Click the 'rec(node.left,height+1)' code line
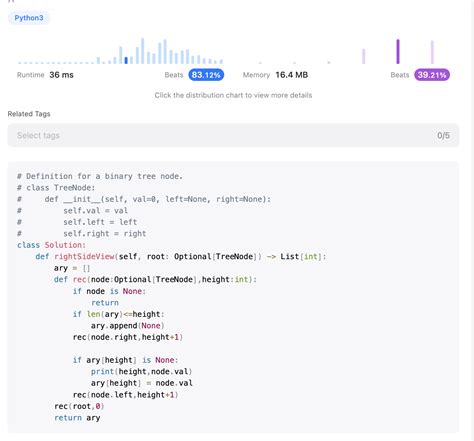This screenshot has height=441, width=474. pos(125,395)
